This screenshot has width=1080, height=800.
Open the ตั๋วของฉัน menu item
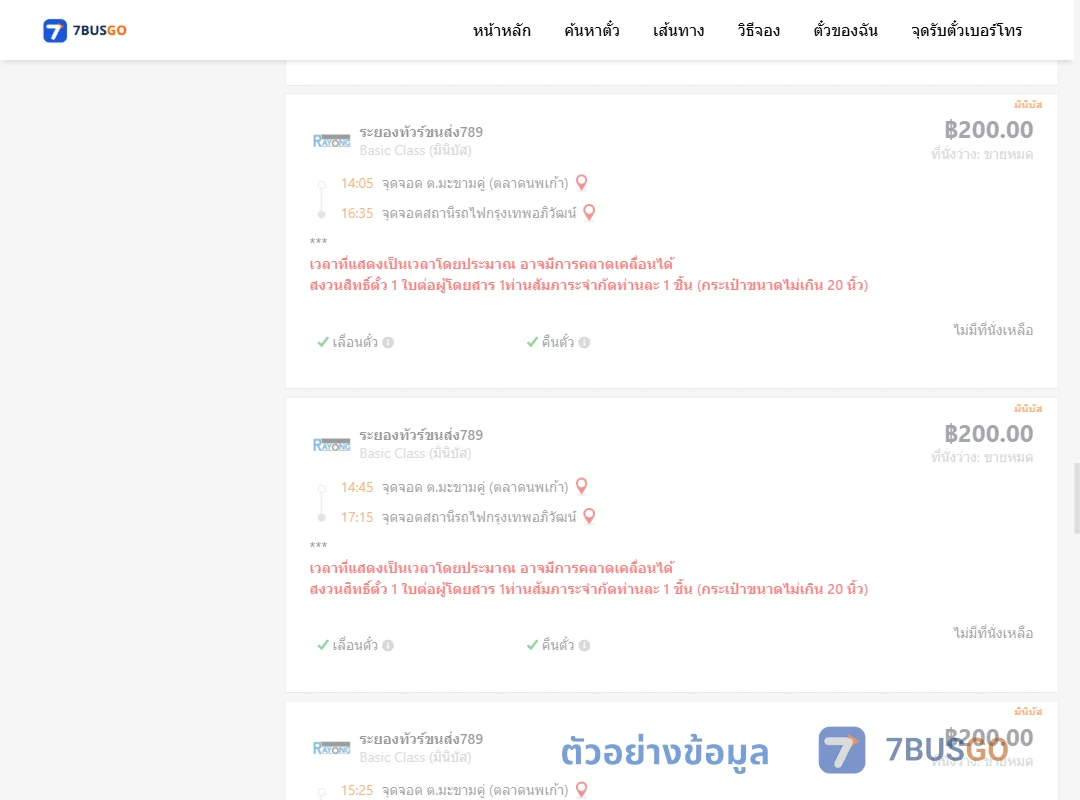(x=845, y=31)
